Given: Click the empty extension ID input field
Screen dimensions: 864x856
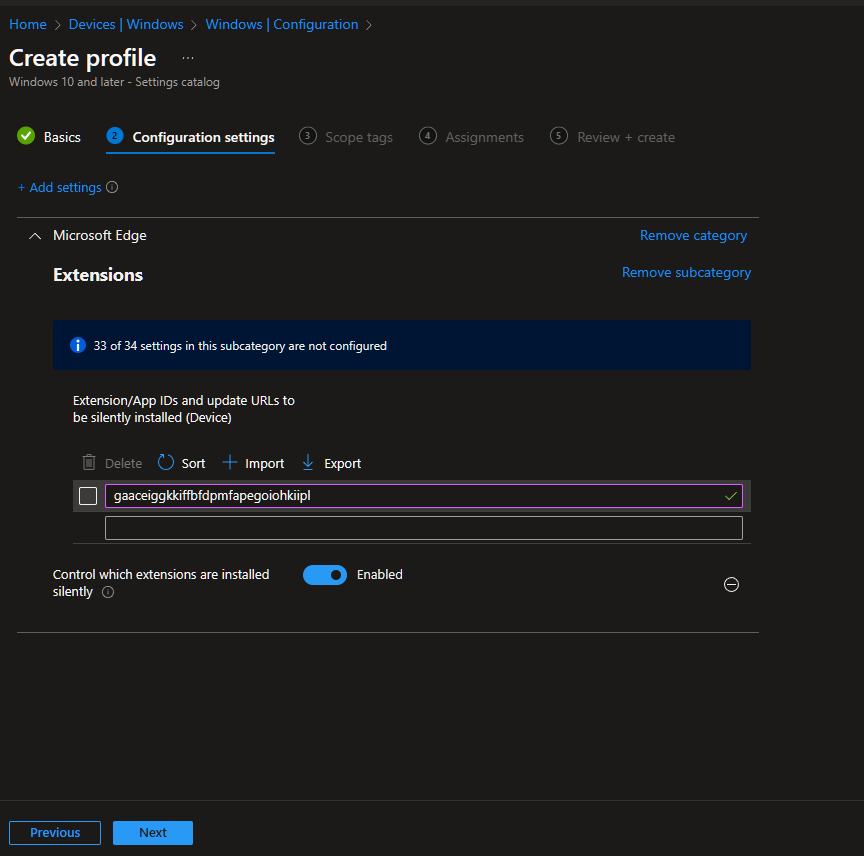Looking at the screenshot, I should tap(423, 528).
